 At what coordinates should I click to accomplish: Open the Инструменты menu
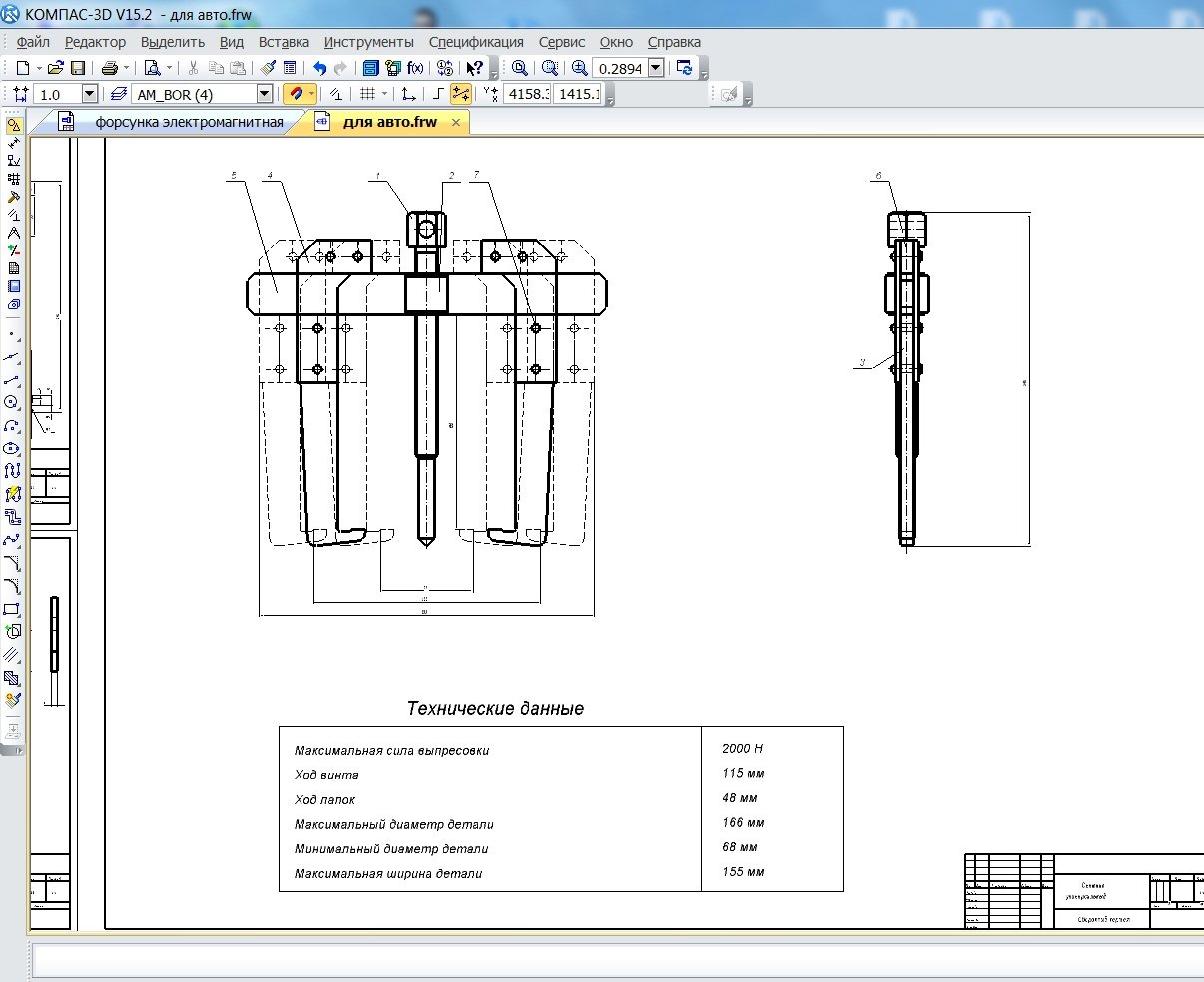[368, 42]
